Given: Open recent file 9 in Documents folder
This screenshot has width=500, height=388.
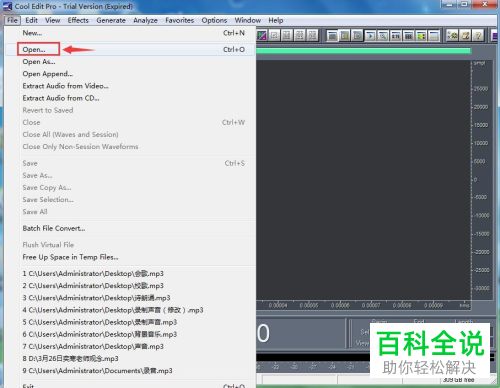Looking at the screenshot, I should click(x=130, y=371).
